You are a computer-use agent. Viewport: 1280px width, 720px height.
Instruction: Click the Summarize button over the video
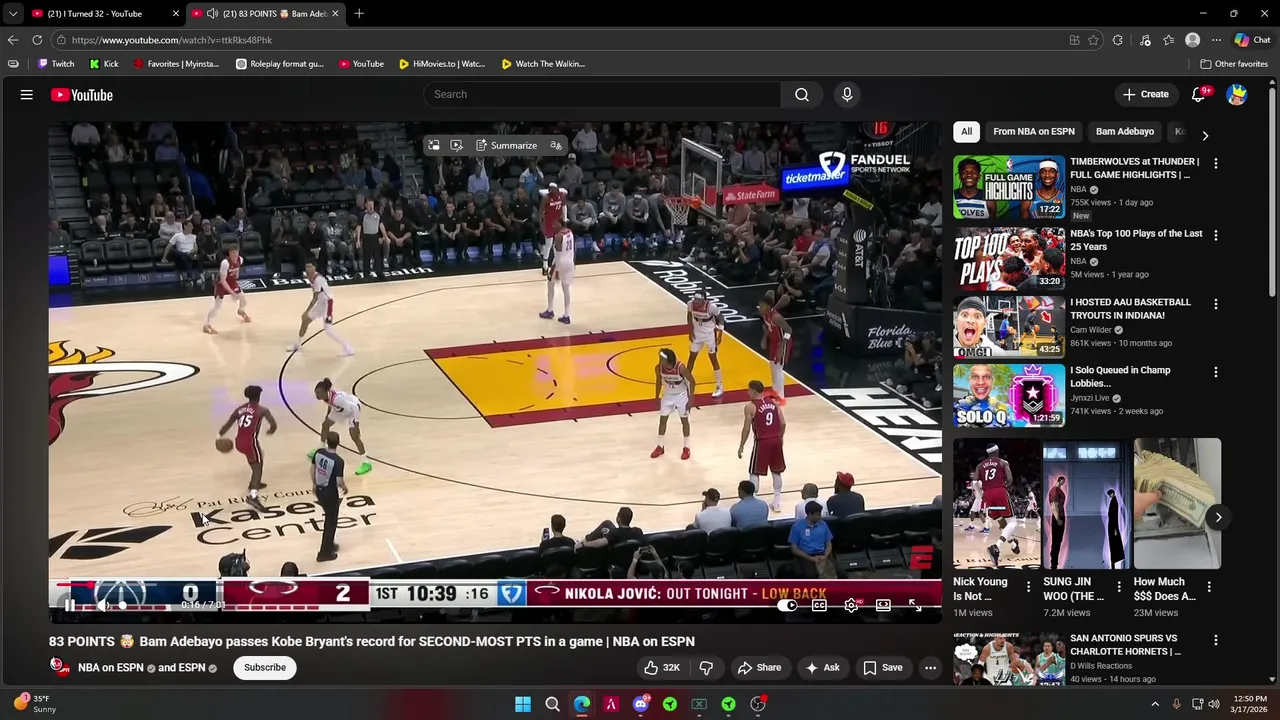505,145
